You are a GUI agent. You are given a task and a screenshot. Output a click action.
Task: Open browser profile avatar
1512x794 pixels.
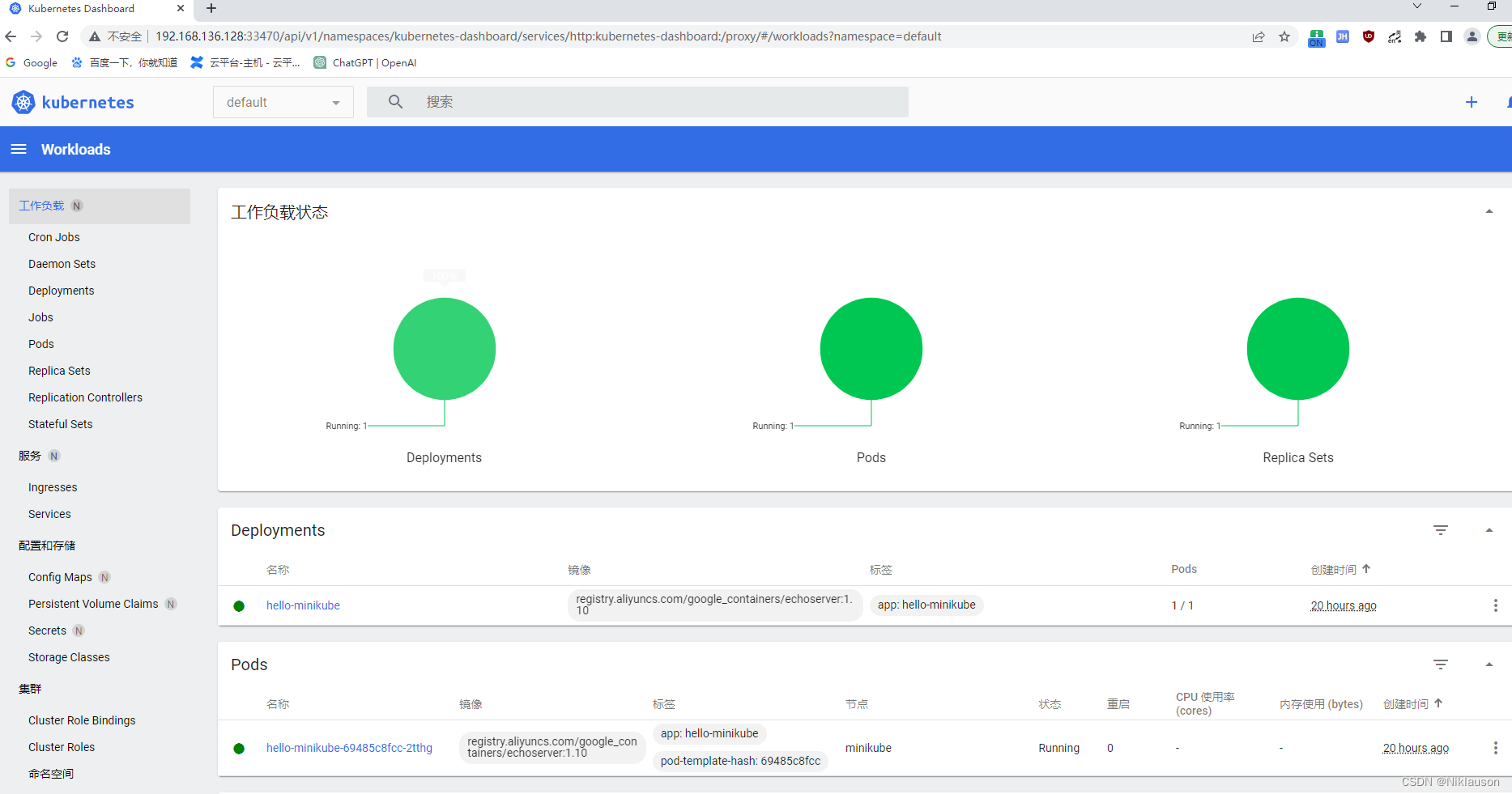point(1472,36)
